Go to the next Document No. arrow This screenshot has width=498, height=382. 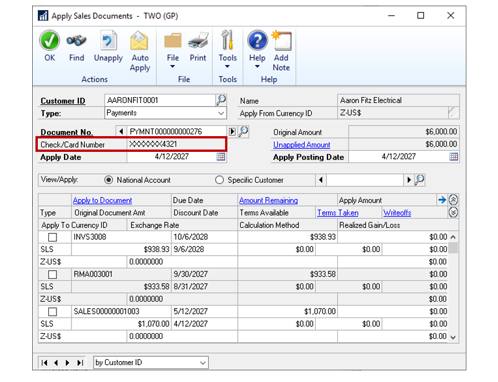click(232, 131)
